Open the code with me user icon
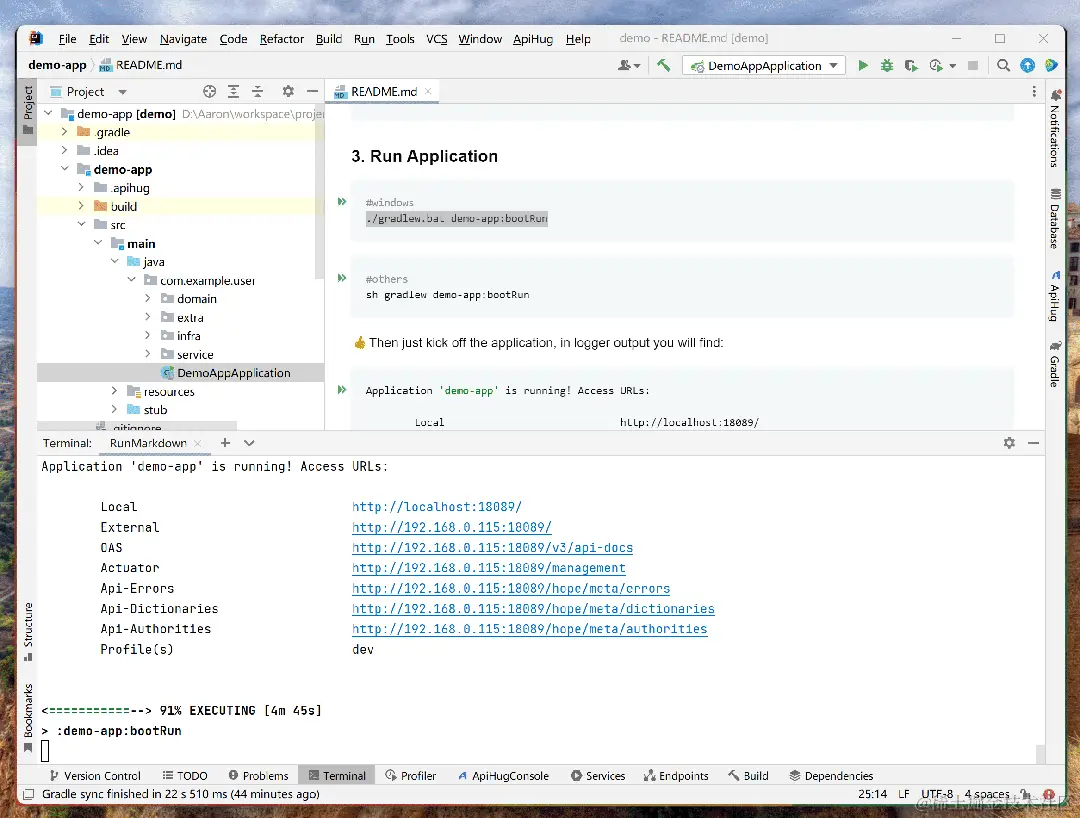The height and width of the screenshot is (819, 1081). click(628, 65)
